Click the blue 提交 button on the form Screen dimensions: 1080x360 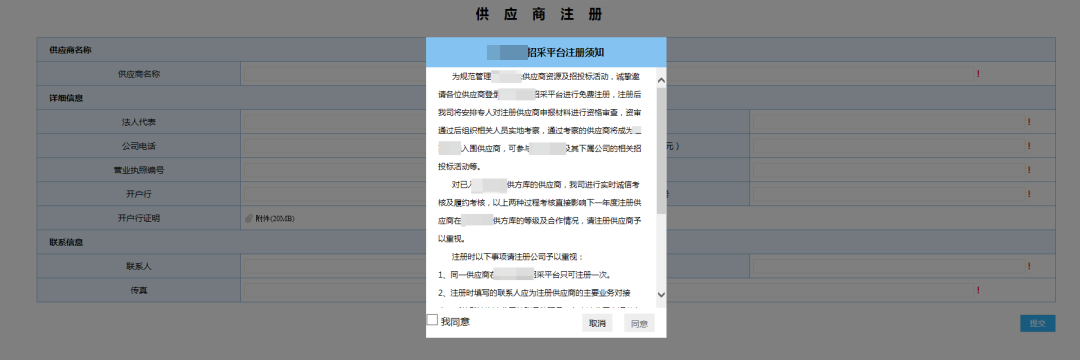tap(1037, 323)
